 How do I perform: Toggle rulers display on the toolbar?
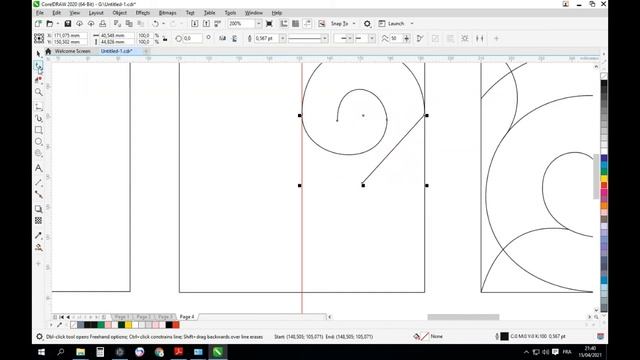(x=284, y=24)
